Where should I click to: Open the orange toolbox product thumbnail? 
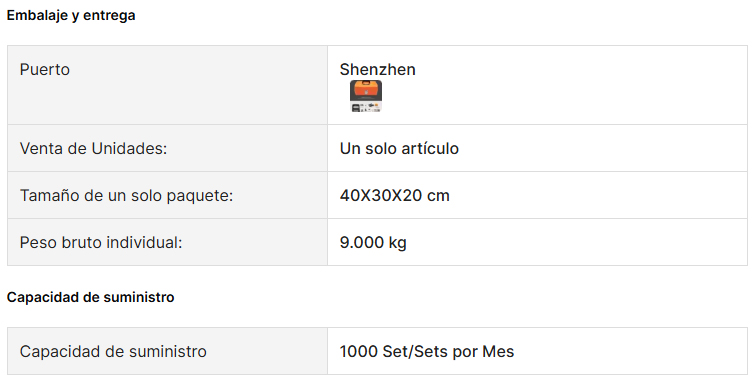pyautogui.click(x=365, y=96)
